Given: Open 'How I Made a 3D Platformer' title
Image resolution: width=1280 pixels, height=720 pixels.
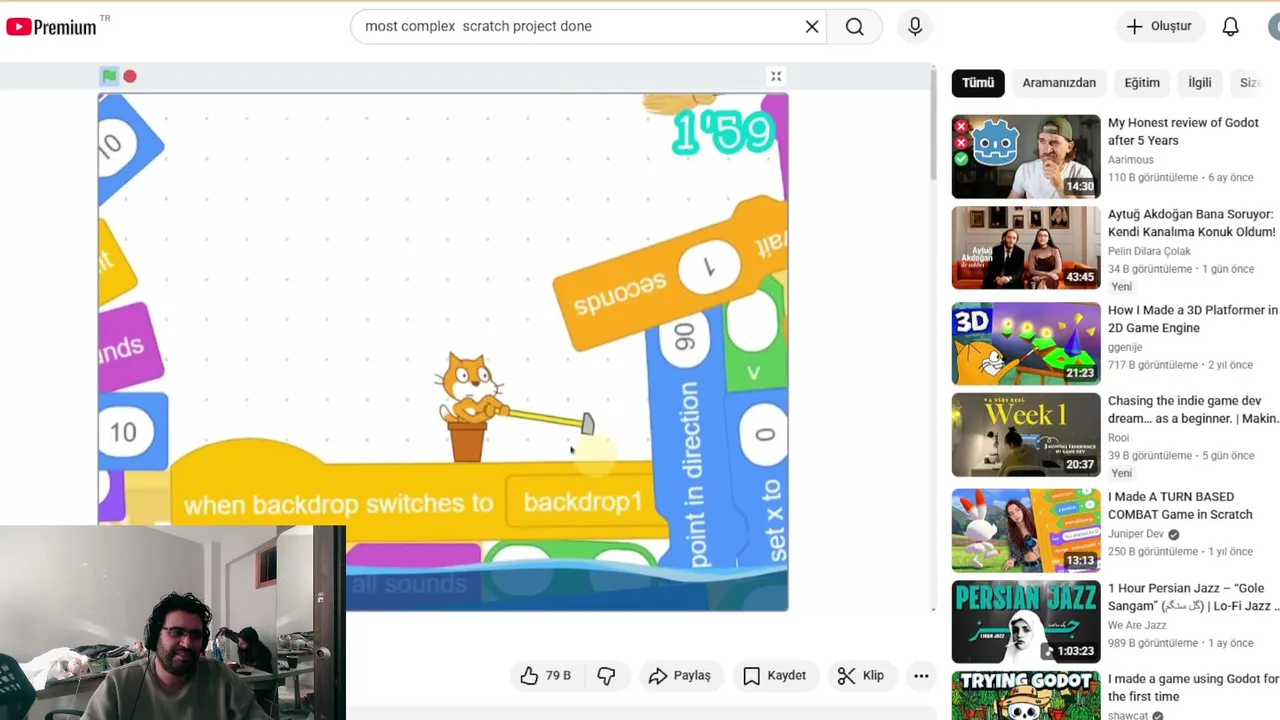Looking at the screenshot, I should 1193,319.
